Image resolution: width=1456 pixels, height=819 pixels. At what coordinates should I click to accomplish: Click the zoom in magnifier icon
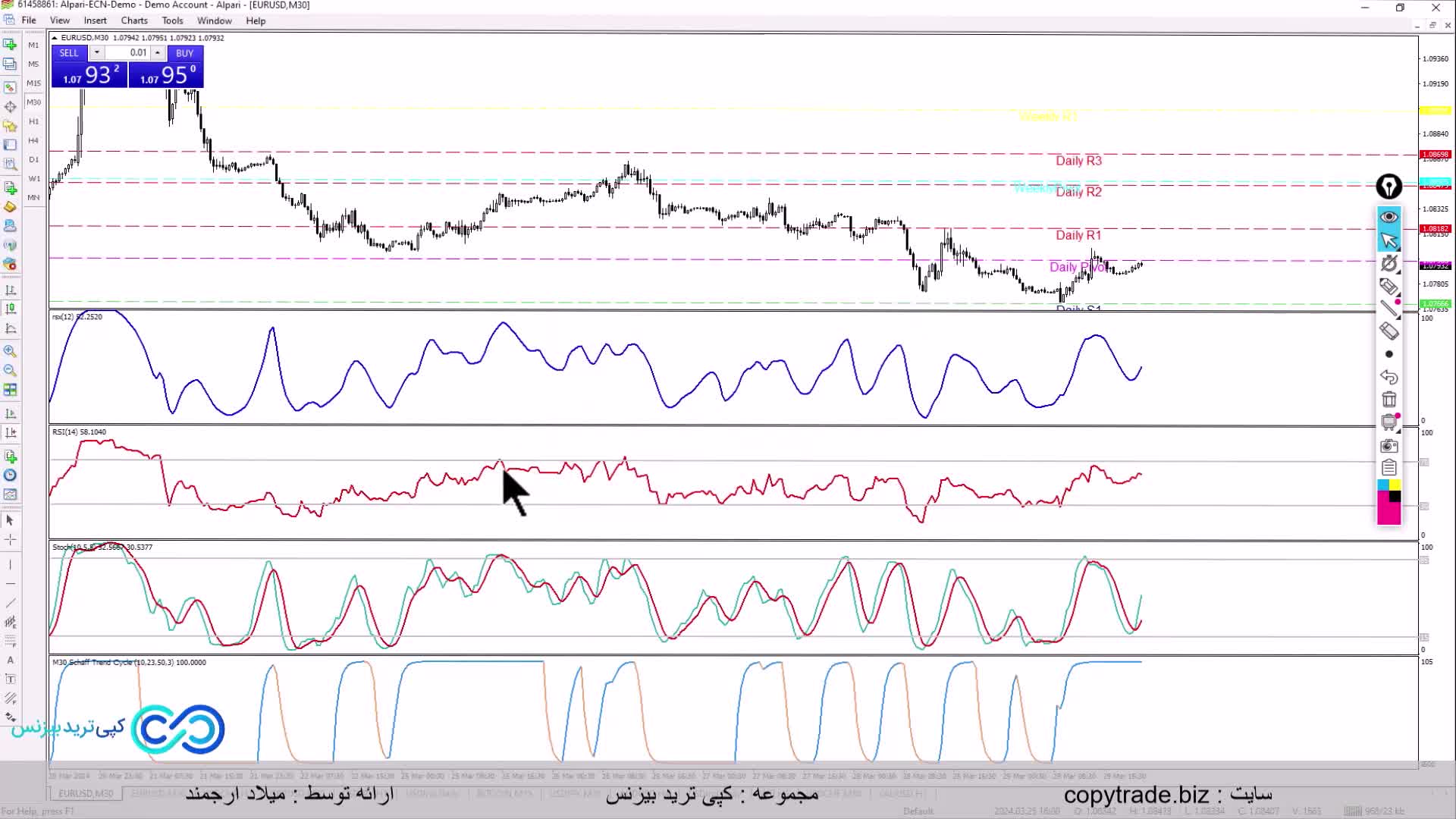[11, 351]
